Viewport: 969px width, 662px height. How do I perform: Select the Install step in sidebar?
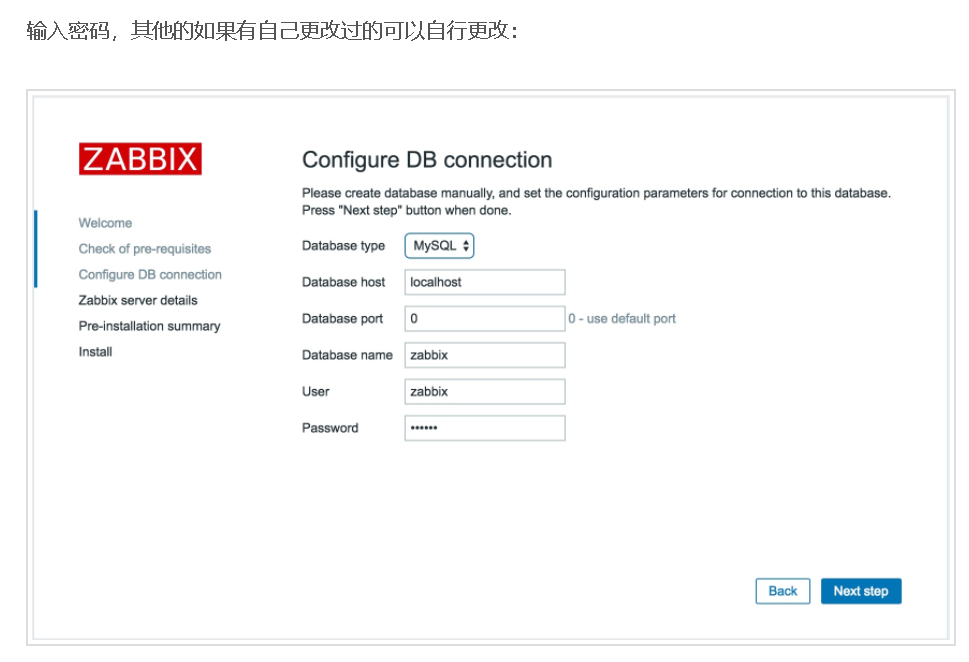pos(95,352)
